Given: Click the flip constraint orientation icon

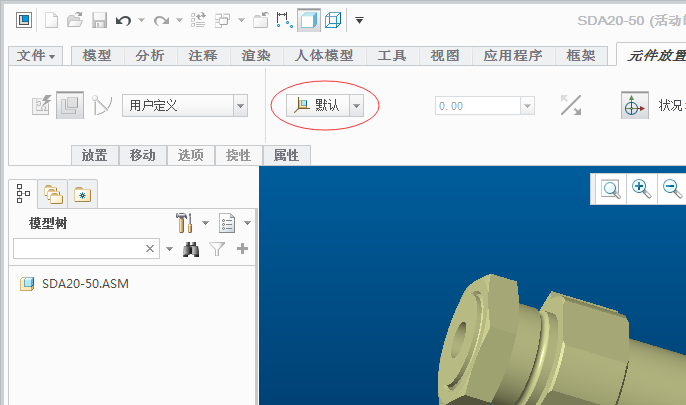Looking at the screenshot, I should (x=571, y=105).
